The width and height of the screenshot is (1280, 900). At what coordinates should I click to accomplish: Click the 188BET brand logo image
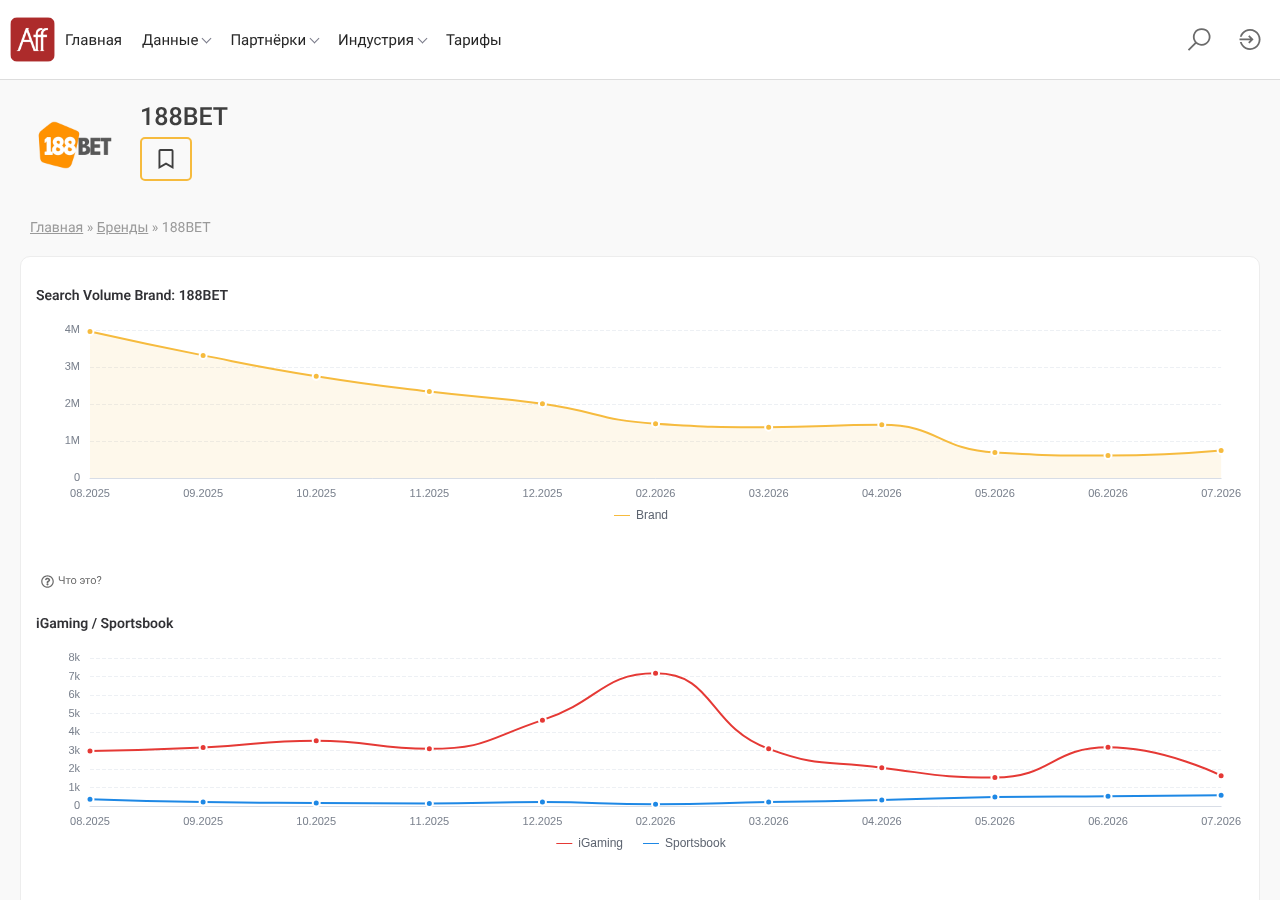(x=75, y=146)
